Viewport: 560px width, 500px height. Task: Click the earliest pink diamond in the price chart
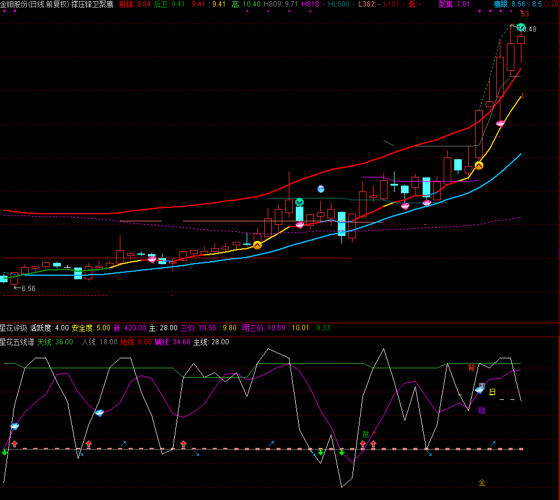152,259
